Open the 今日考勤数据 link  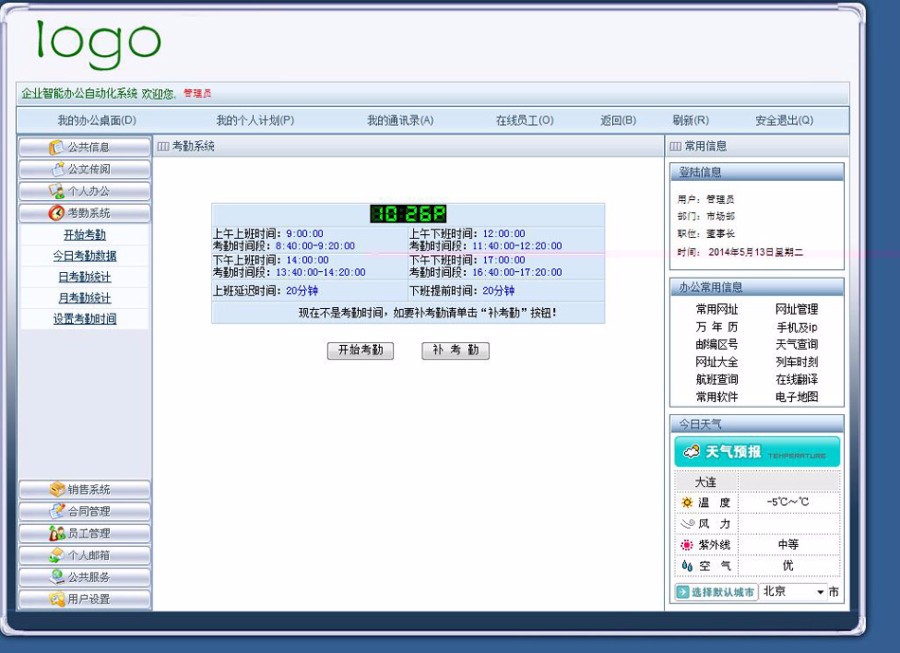84,256
